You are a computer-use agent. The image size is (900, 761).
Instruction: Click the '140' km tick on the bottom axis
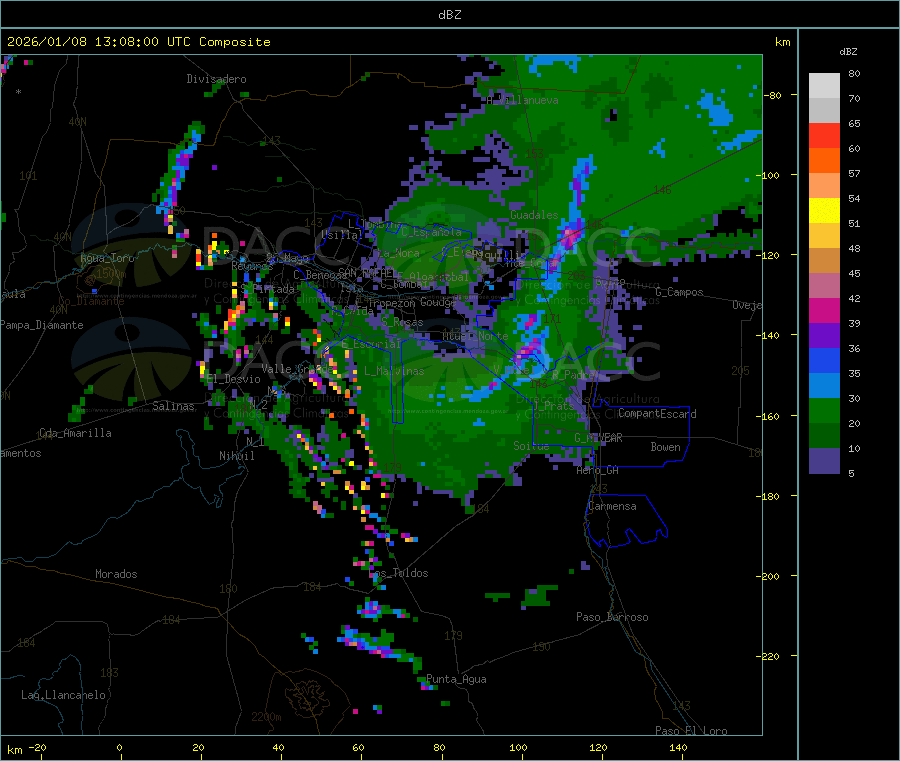tap(679, 748)
